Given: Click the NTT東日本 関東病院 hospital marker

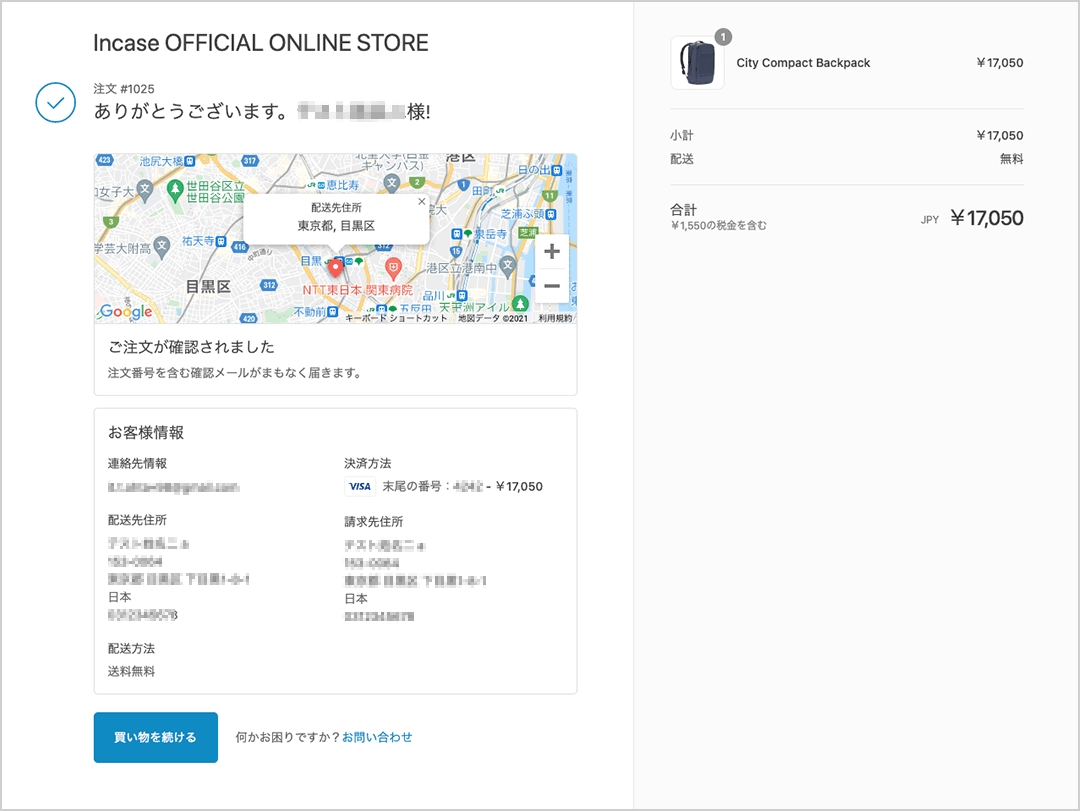Looking at the screenshot, I should coord(393,267).
